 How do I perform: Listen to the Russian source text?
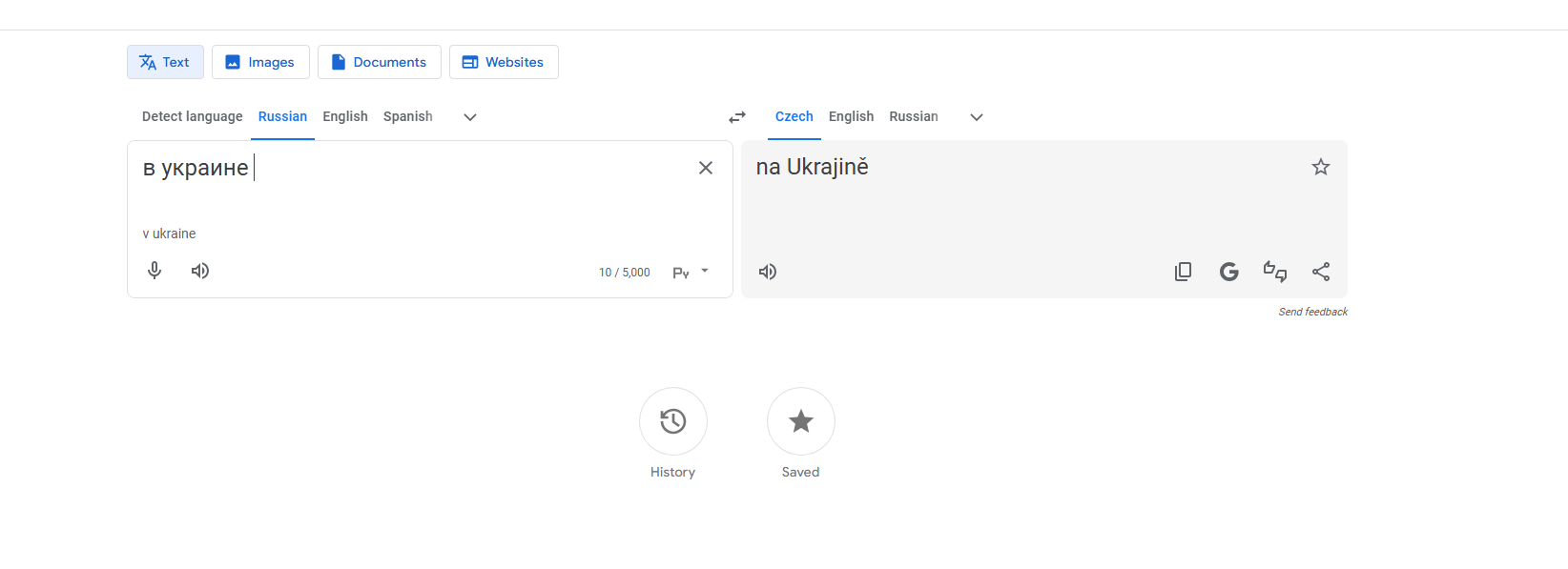tap(200, 271)
